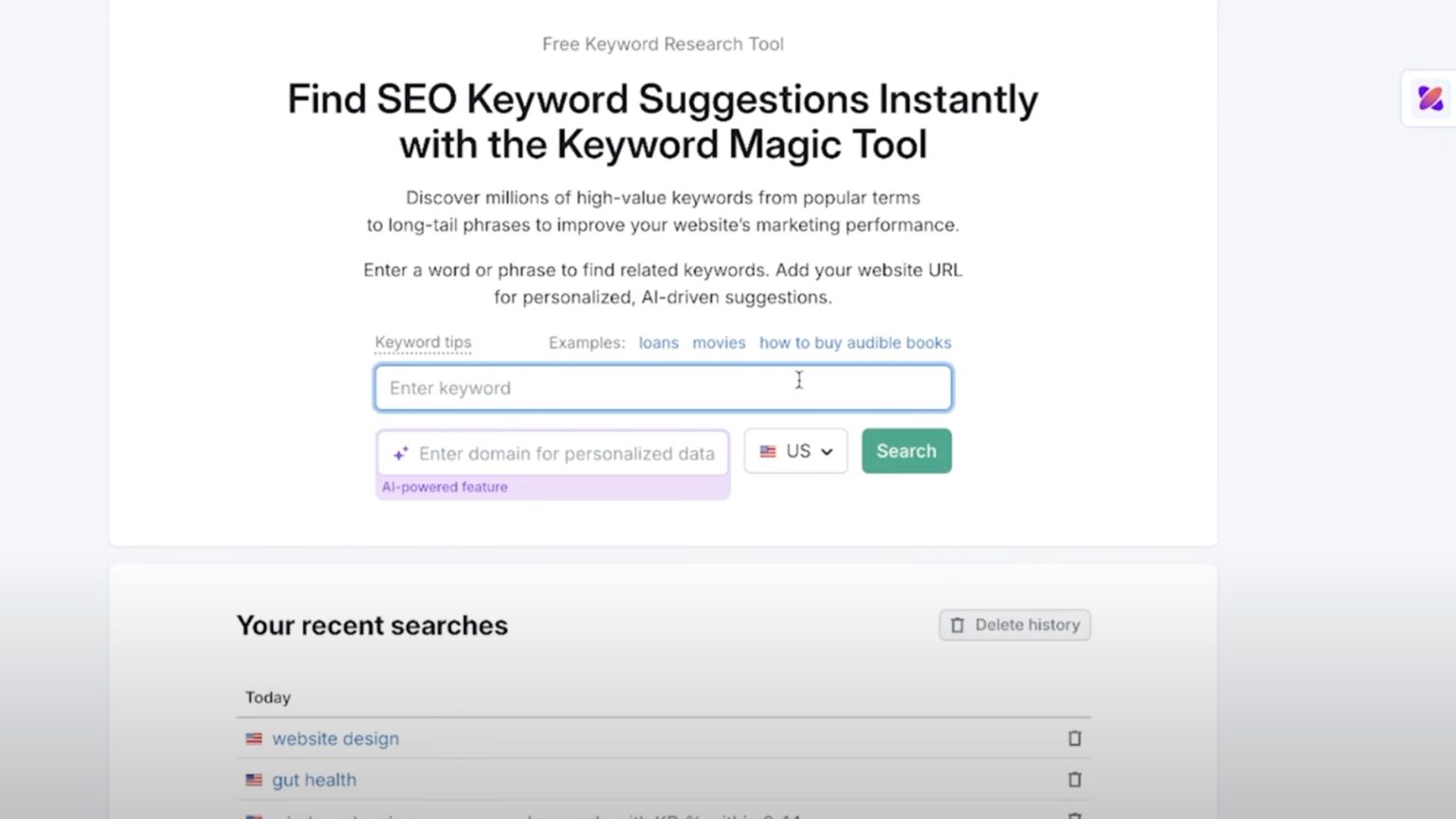Viewport: 1456px width, 819px height.
Task: Click the US flag beside 'gut health'
Action: [253, 780]
